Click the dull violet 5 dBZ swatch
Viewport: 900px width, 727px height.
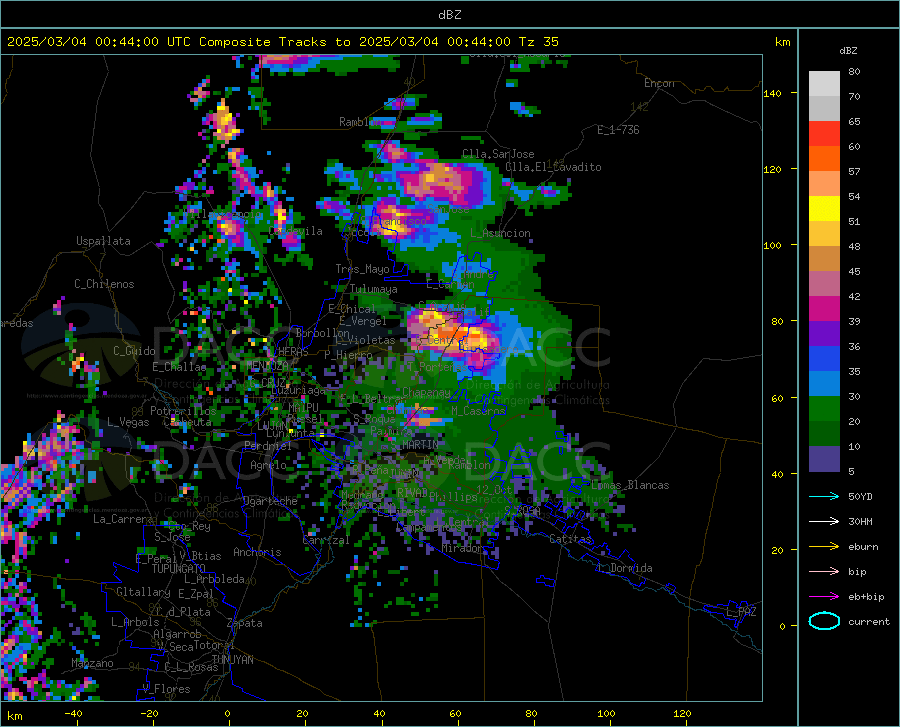coord(824,459)
